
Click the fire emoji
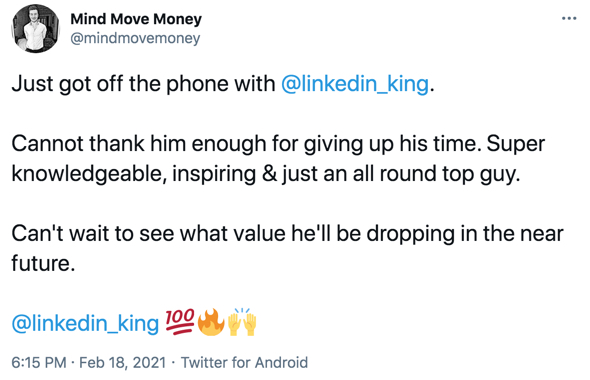click(211, 322)
